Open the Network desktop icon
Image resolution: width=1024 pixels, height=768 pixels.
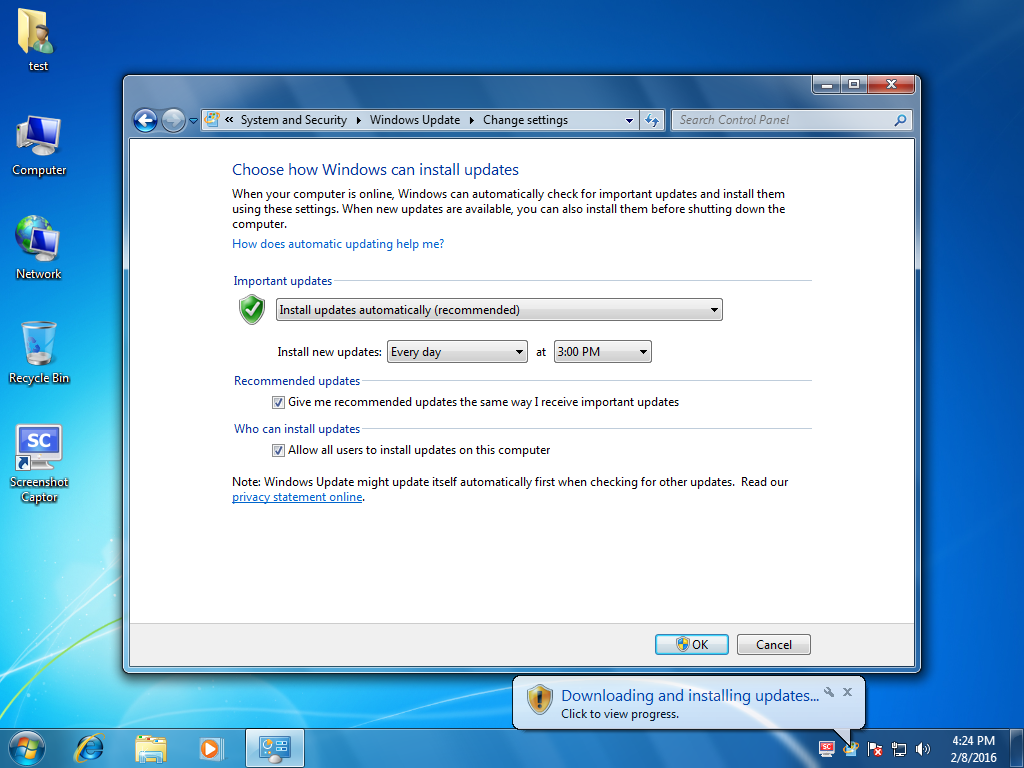click(39, 248)
